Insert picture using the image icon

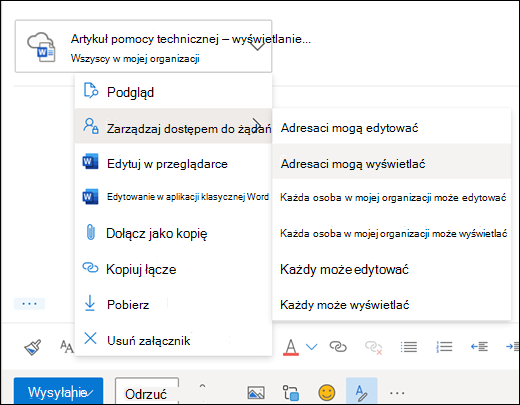[x=256, y=392]
